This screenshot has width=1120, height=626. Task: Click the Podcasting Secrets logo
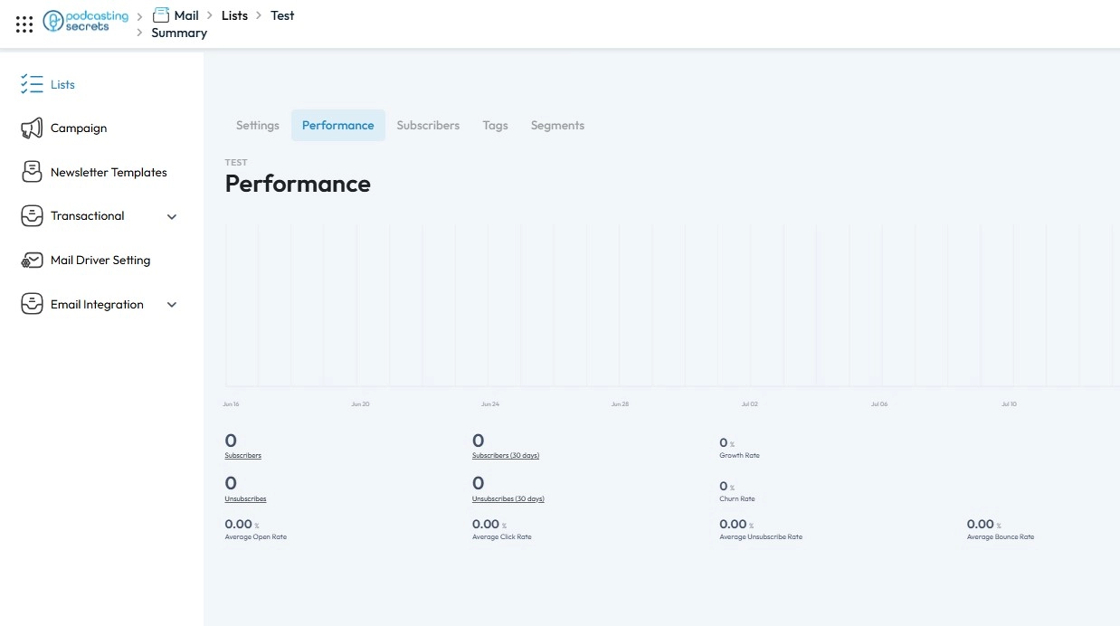[x=86, y=20]
